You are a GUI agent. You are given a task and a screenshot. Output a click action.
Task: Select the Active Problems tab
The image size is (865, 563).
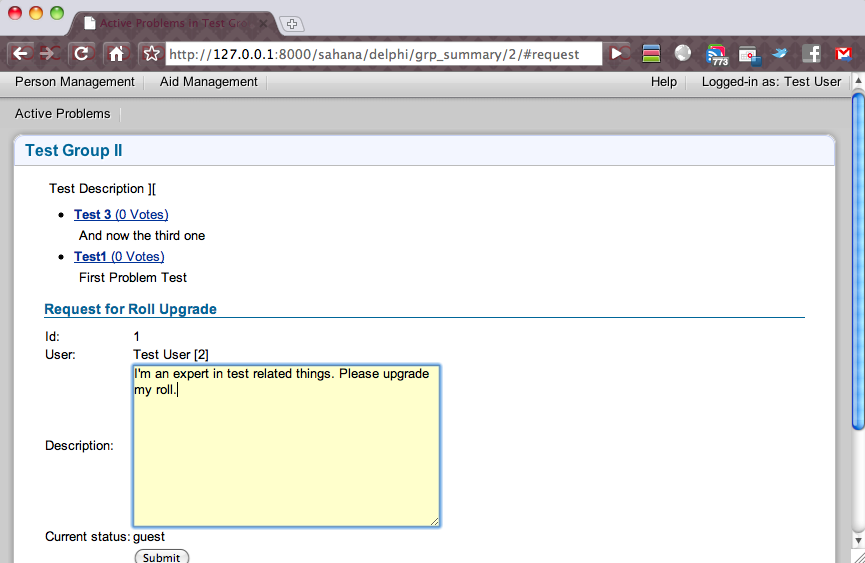pyautogui.click(x=62, y=114)
